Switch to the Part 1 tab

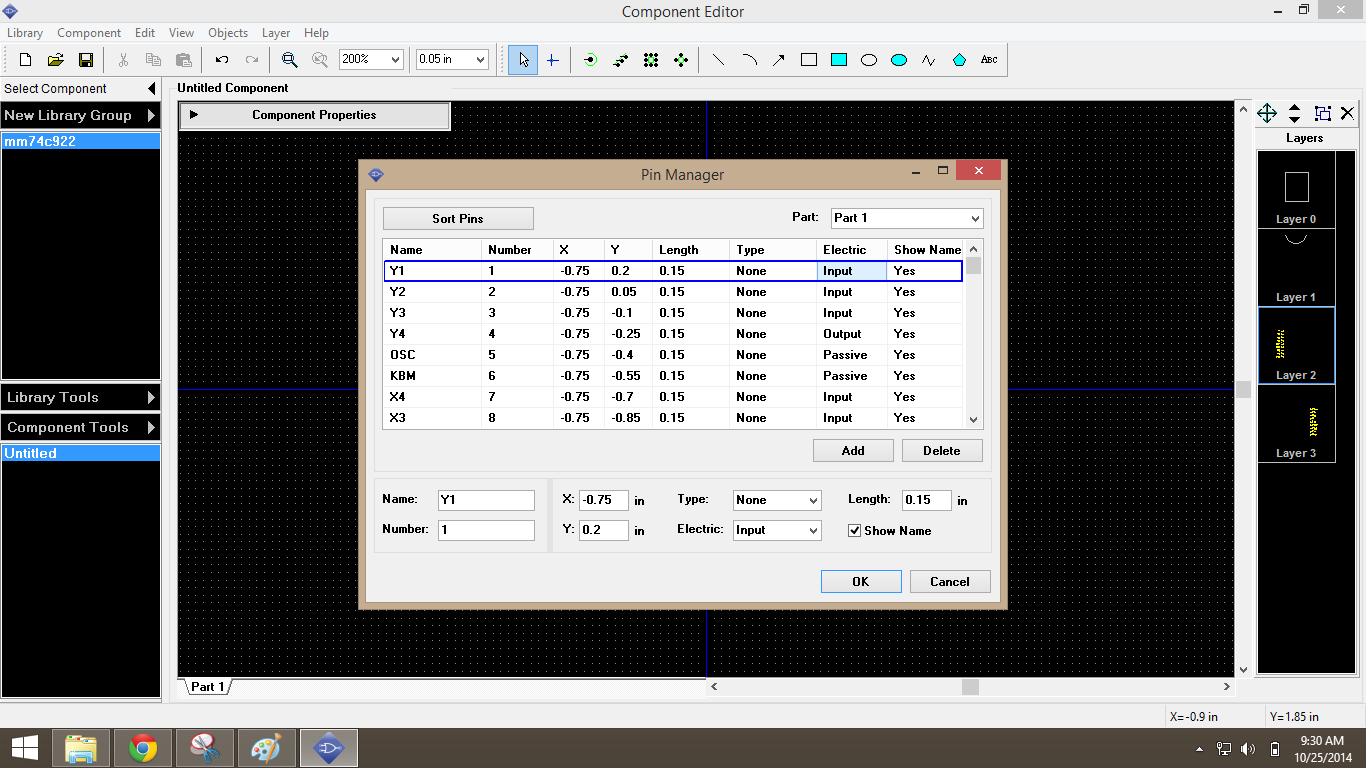tap(207, 687)
